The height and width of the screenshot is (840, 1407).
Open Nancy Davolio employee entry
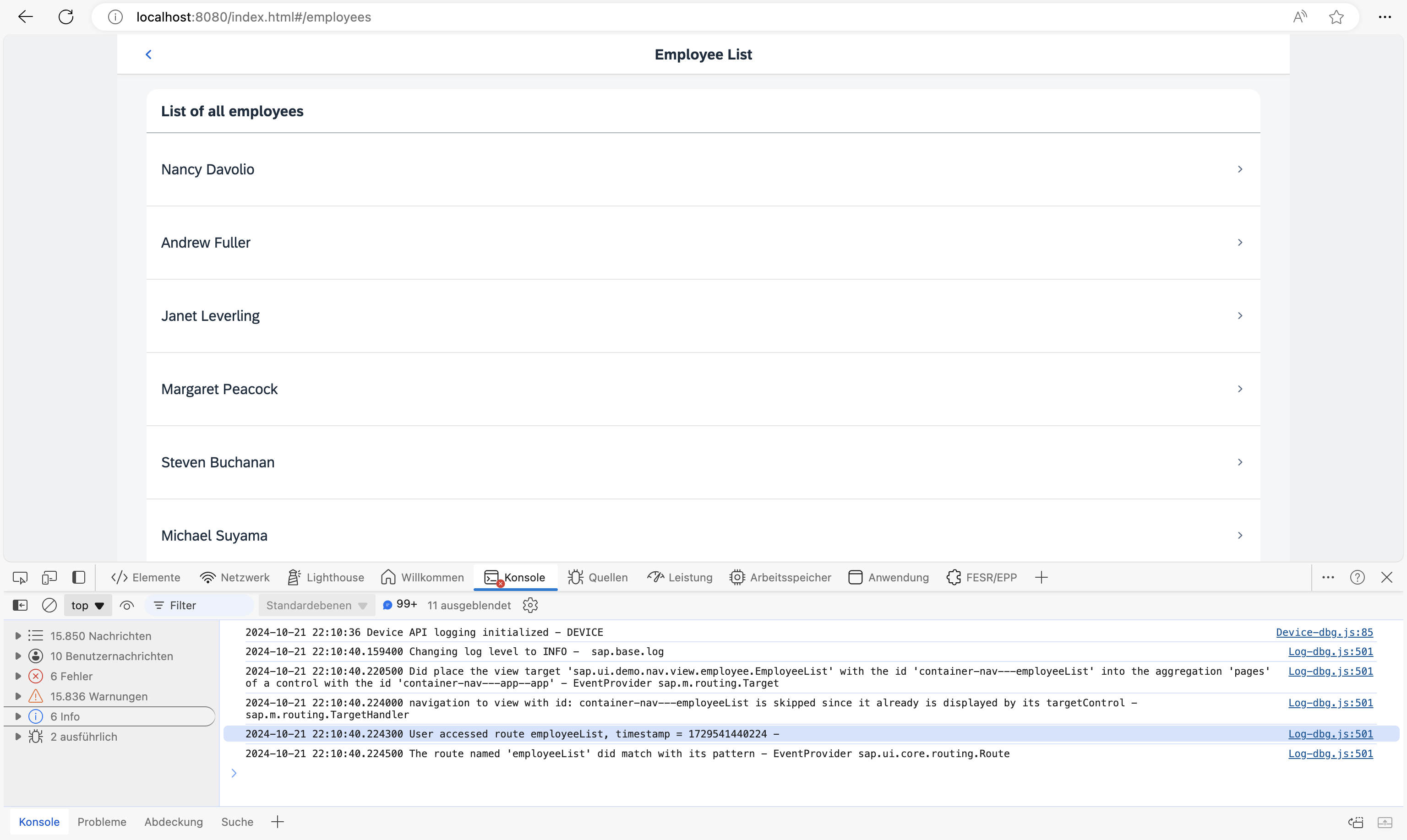pyautogui.click(x=703, y=169)
